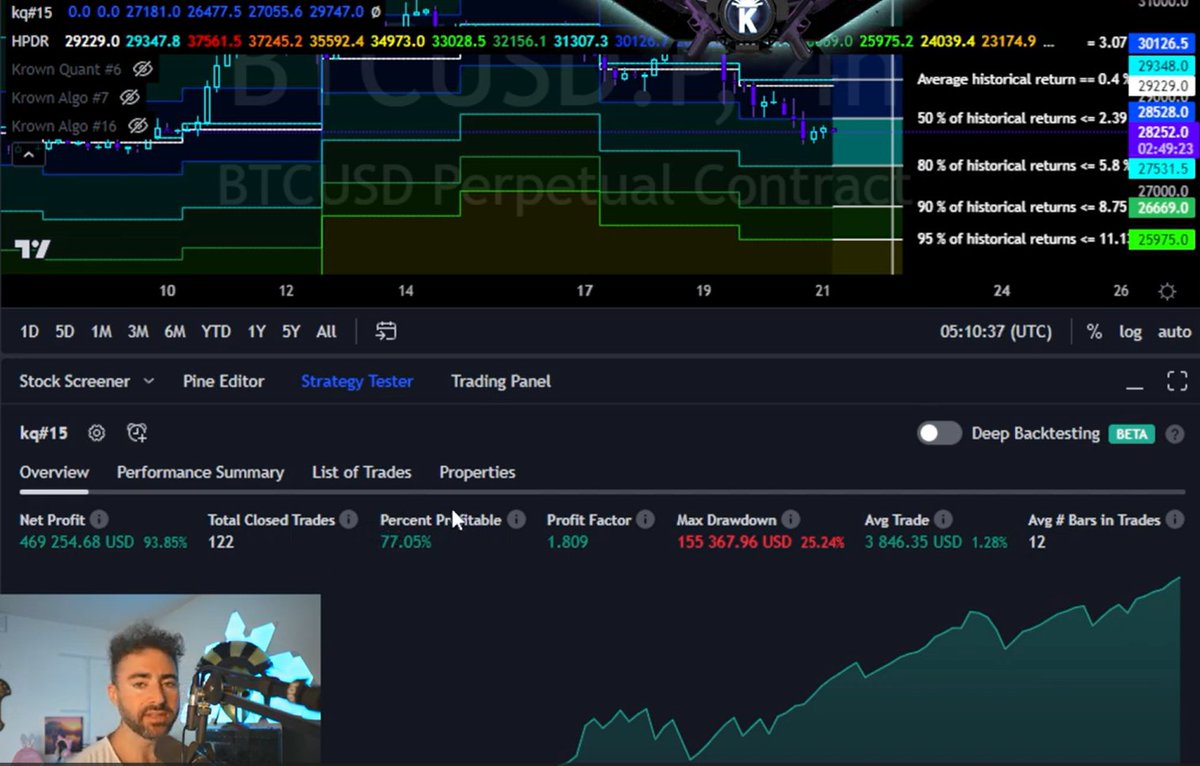Open the Go to date calendar icon

[386, 331]
